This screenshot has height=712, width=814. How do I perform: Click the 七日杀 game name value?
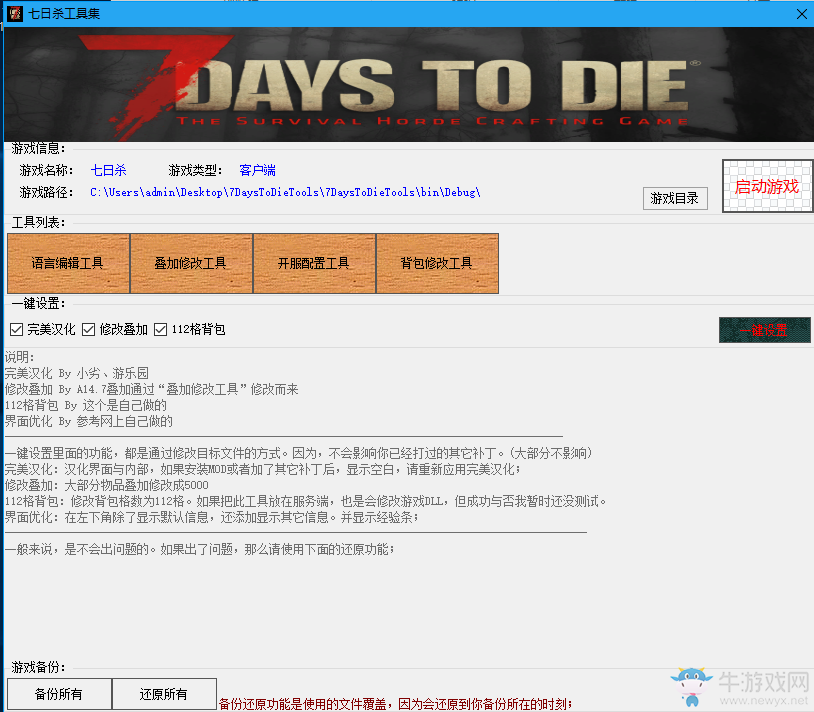click(108, 170)
